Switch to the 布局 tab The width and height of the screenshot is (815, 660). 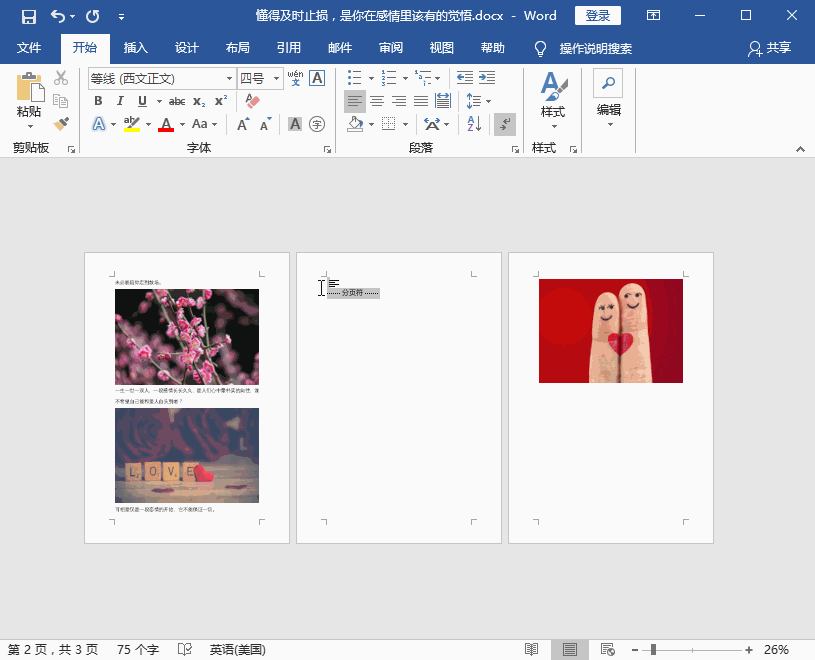(x=238, y=48)
